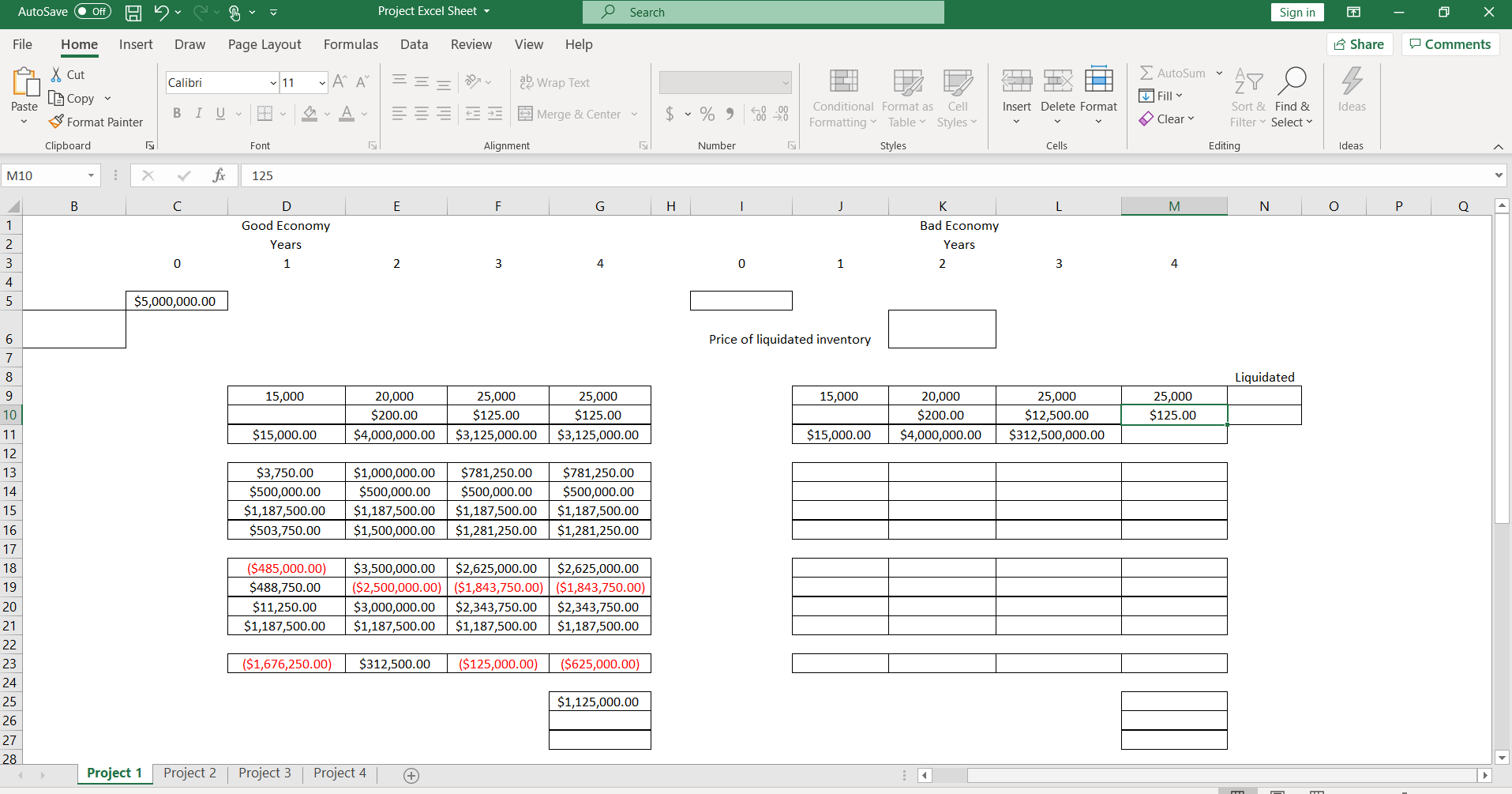Apply the Font Color letter A
1512x794 pixels.
(x=347, y=114)
